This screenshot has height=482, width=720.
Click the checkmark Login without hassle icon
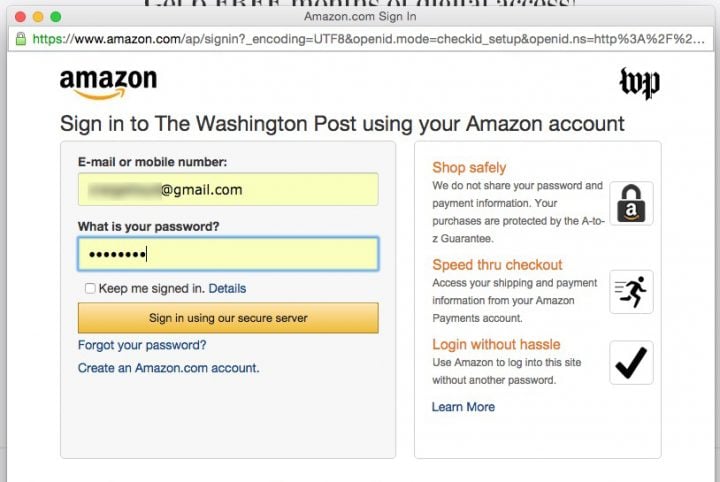pos(631,363)
